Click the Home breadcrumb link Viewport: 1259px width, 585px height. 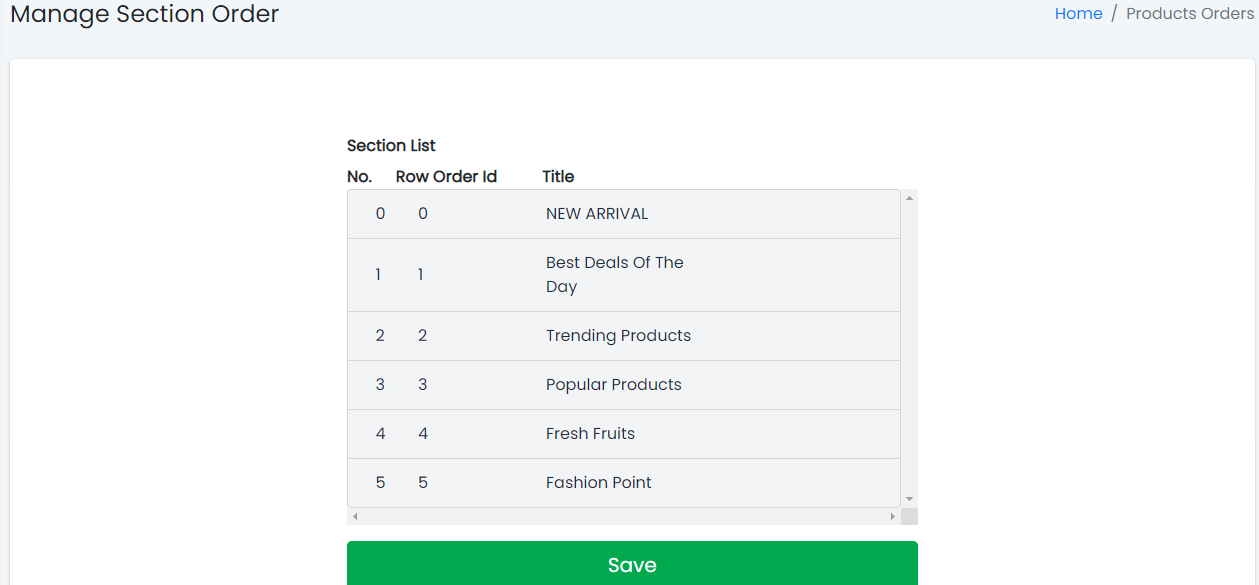click(x=1078, y=14)
